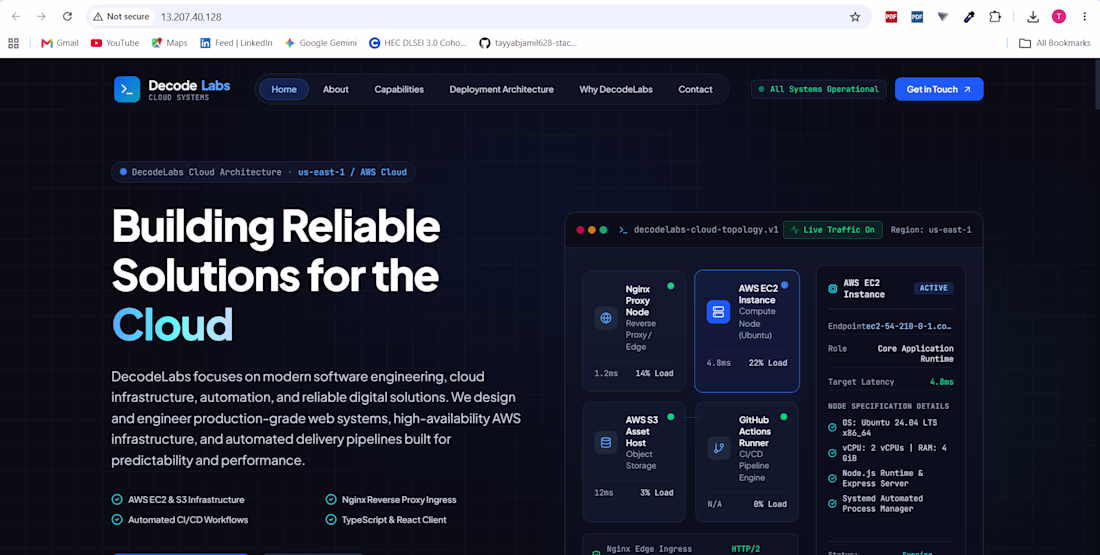This screenshot has height=555, width=1100.
Task: Click the decodelabs-cloud-topology.v1 title
Action: click(x=706, y=230)
